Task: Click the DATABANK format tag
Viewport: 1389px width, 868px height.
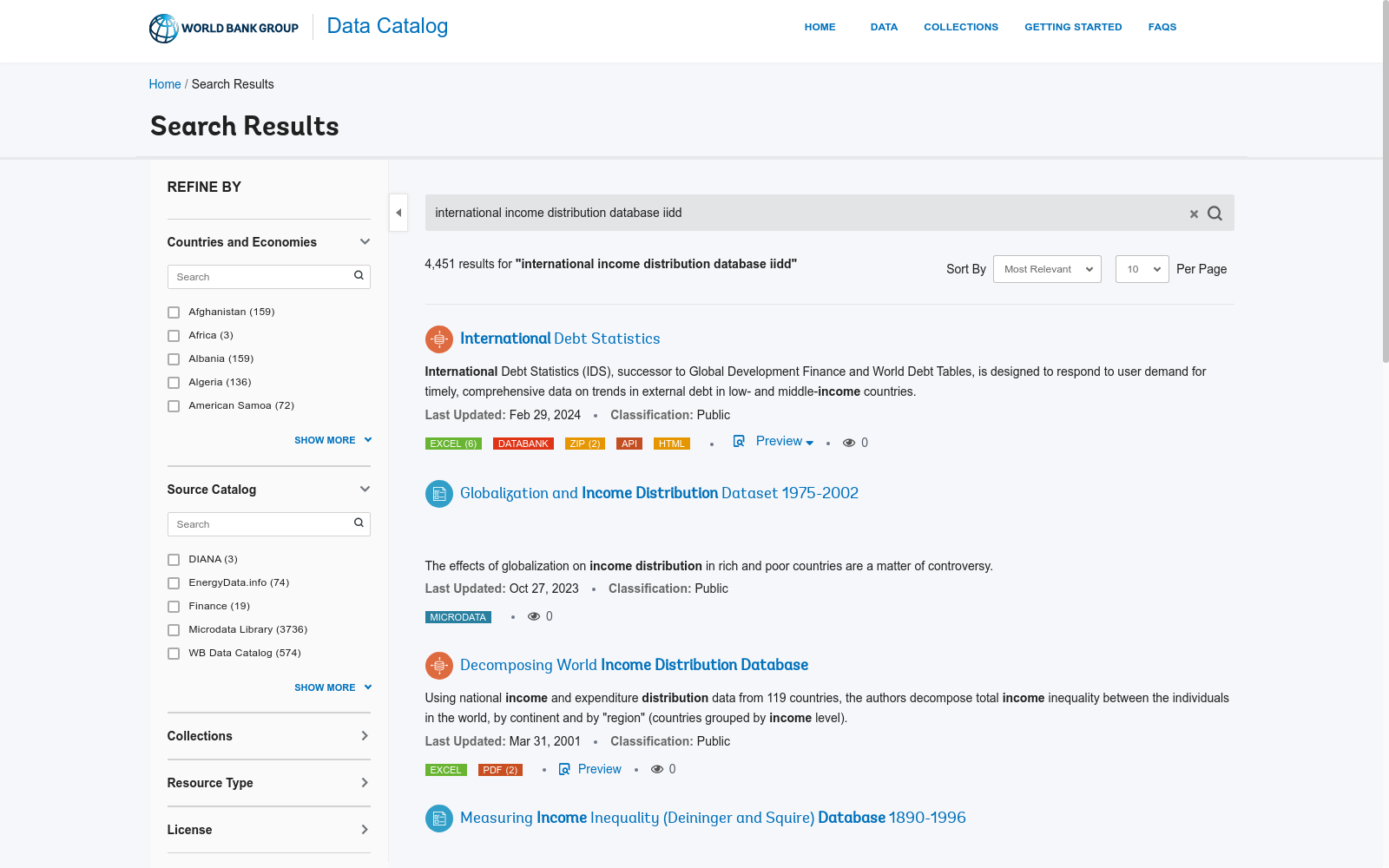Action: (x=523, y=444)
